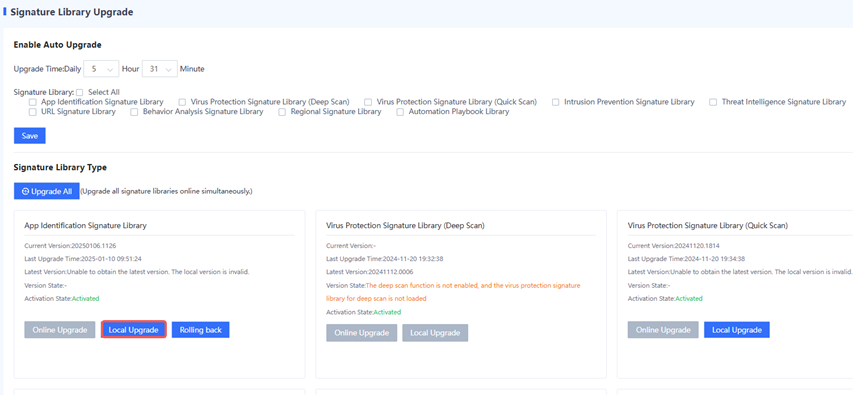Click the Upgrade All button
This screenshot has height=395, width=853.
point(47,192)
